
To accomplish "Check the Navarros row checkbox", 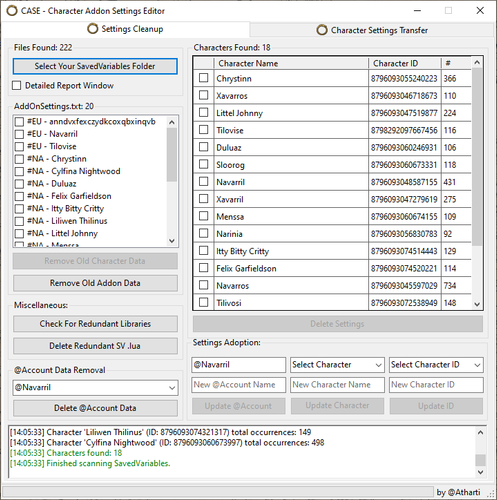I will [x=204, y=285].
